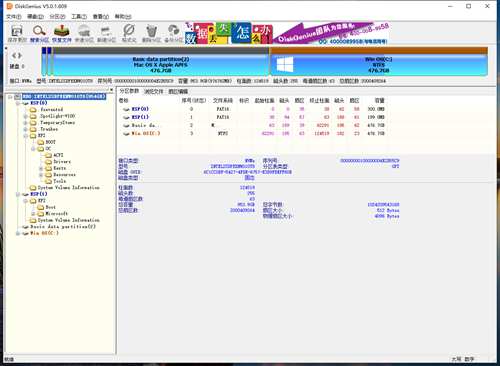500x366 pixels.
Task: Click the Save Changes toolbar icon
Action: [17, 34]
